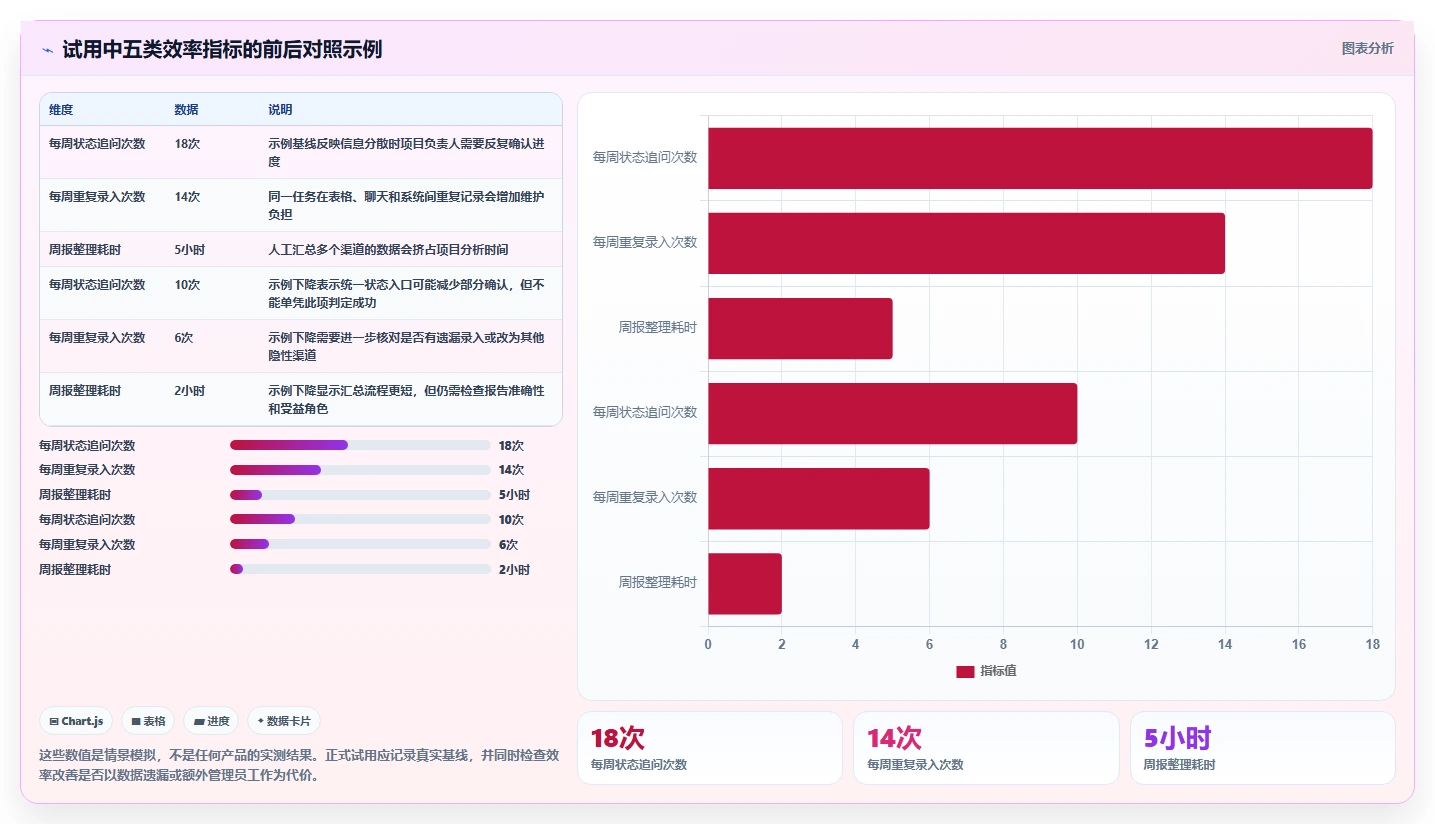Click the description starting 示例下降显示汇总流程更短
Image resolution: width=1435 pixels, height=824 pixels.
pos(407,400)
